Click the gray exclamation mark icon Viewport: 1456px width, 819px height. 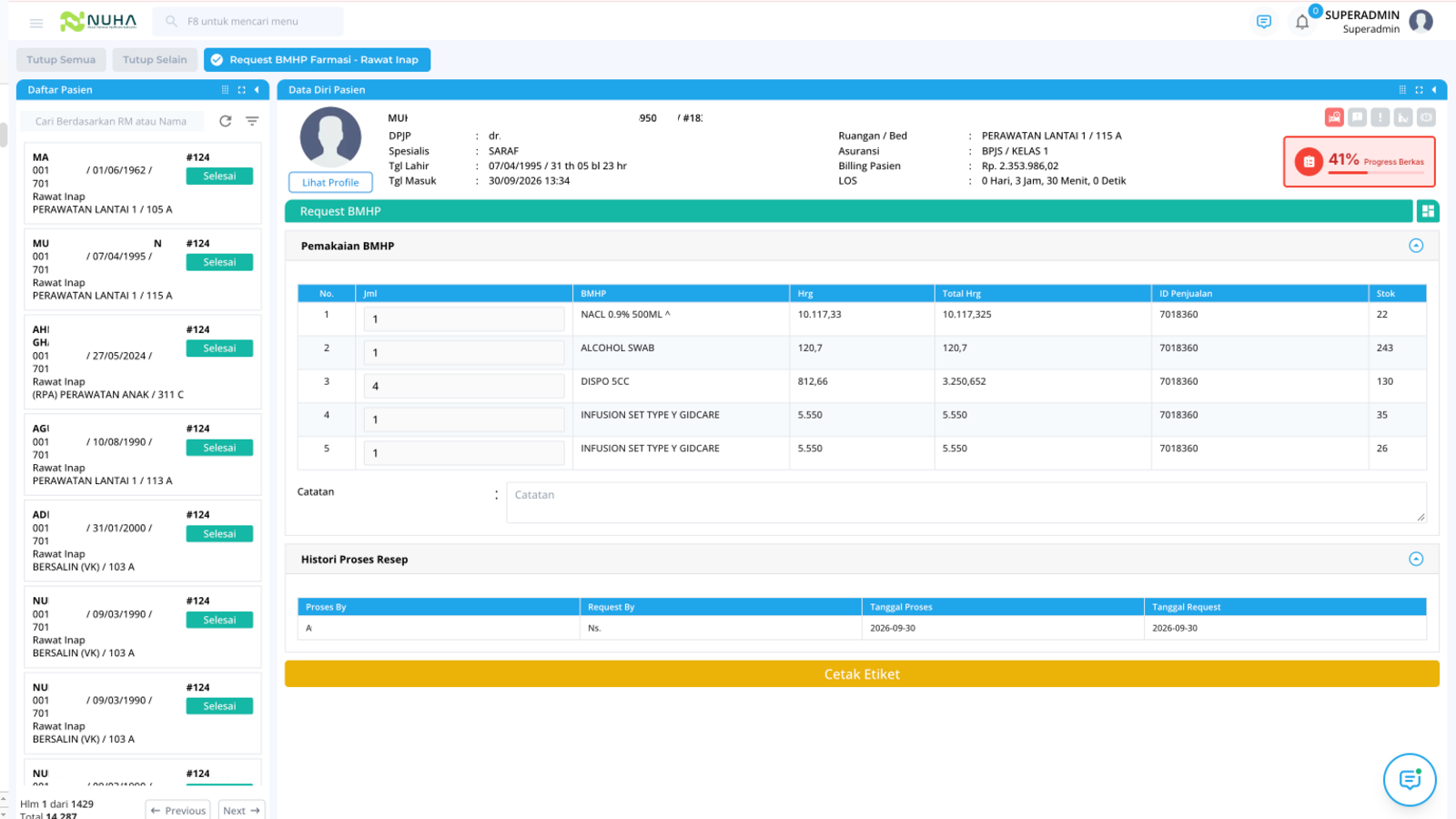pyautogui.click(x=1380, y=117)
